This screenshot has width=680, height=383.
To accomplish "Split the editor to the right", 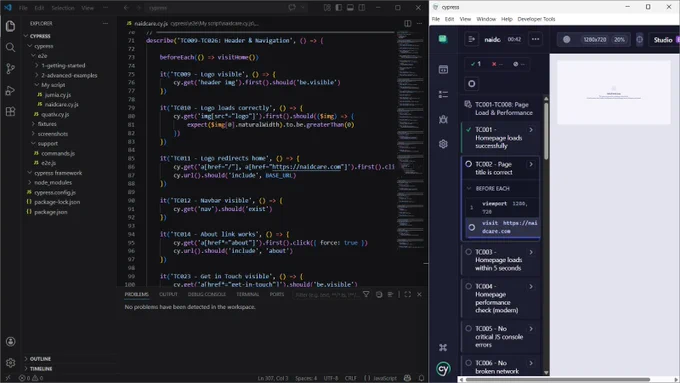I will pos(408,23).
